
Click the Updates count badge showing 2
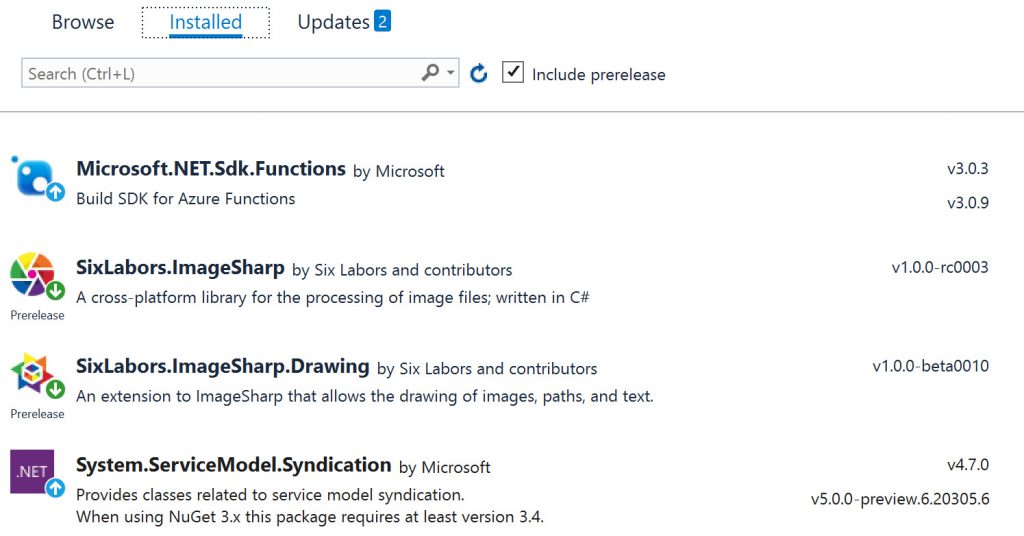click(x=382, y=21)
